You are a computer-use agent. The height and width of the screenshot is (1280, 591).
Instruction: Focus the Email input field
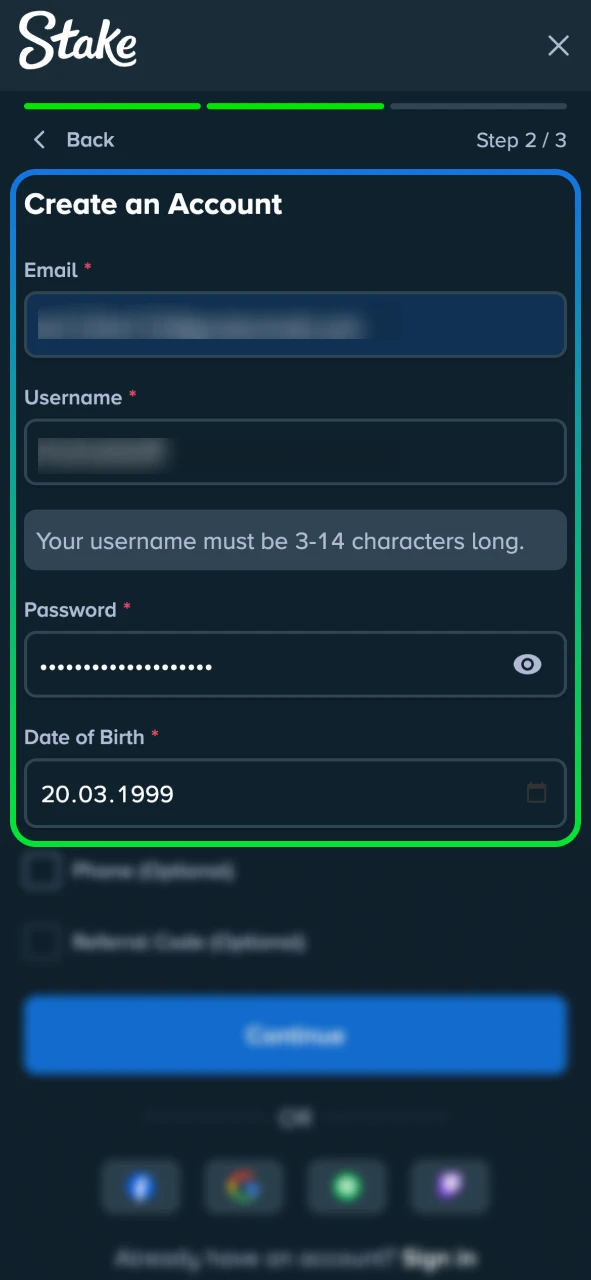(295, 325)
